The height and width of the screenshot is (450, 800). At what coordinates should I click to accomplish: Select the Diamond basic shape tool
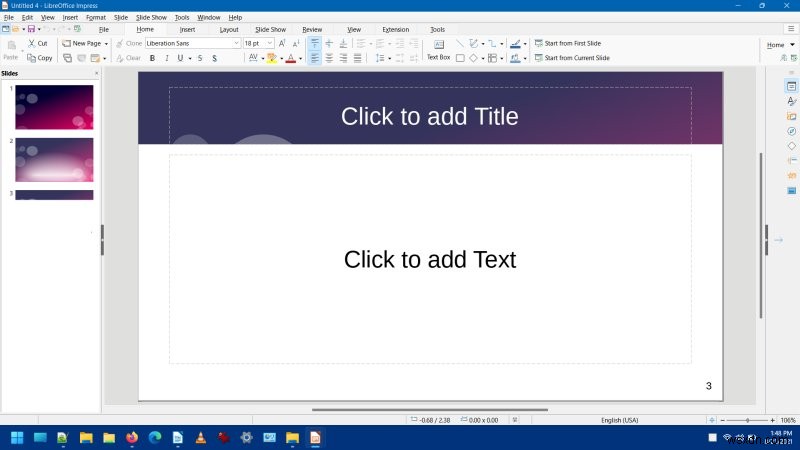point(473,58)
